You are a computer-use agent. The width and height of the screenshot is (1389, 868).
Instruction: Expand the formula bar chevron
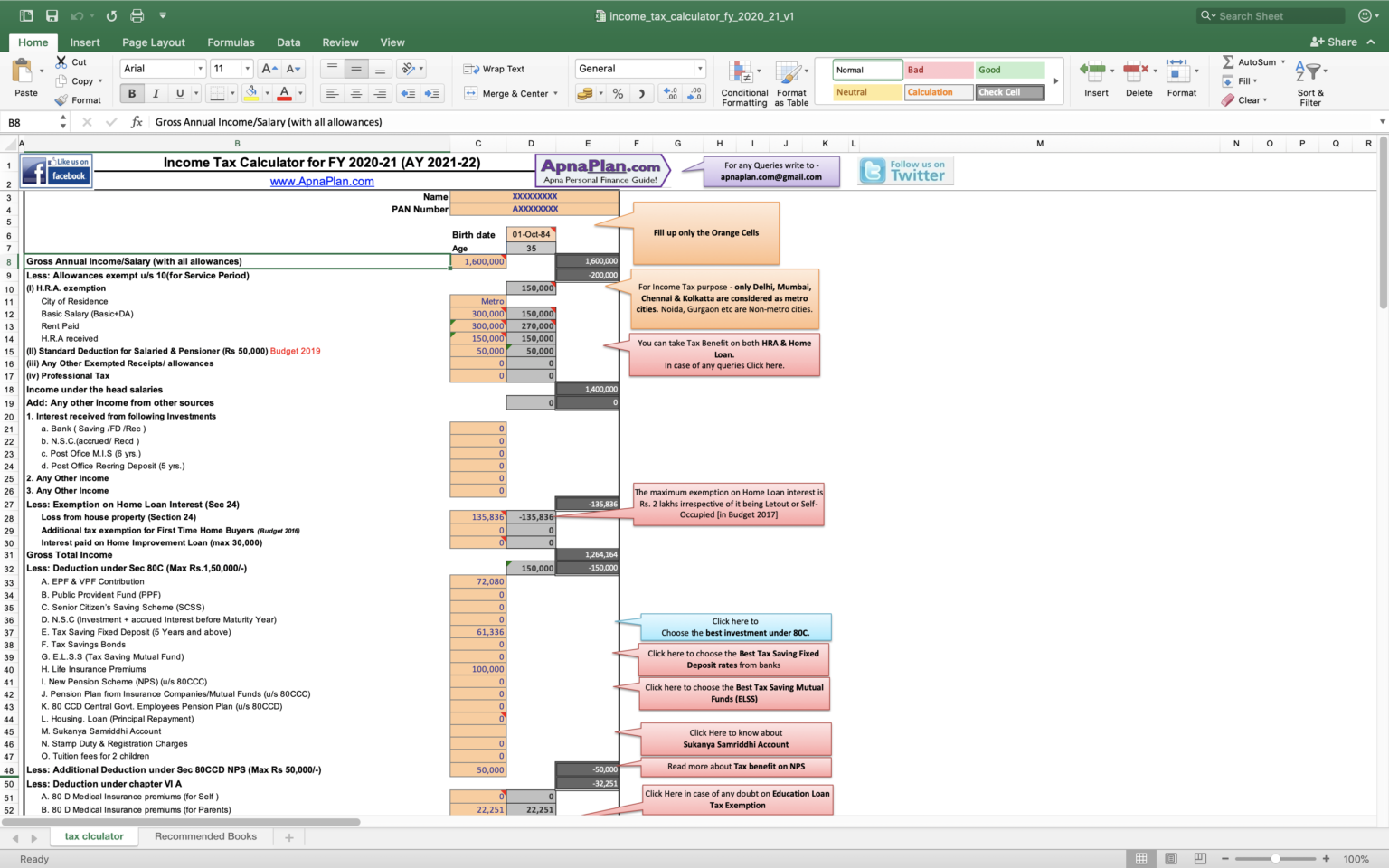[x=1382, y=122]
